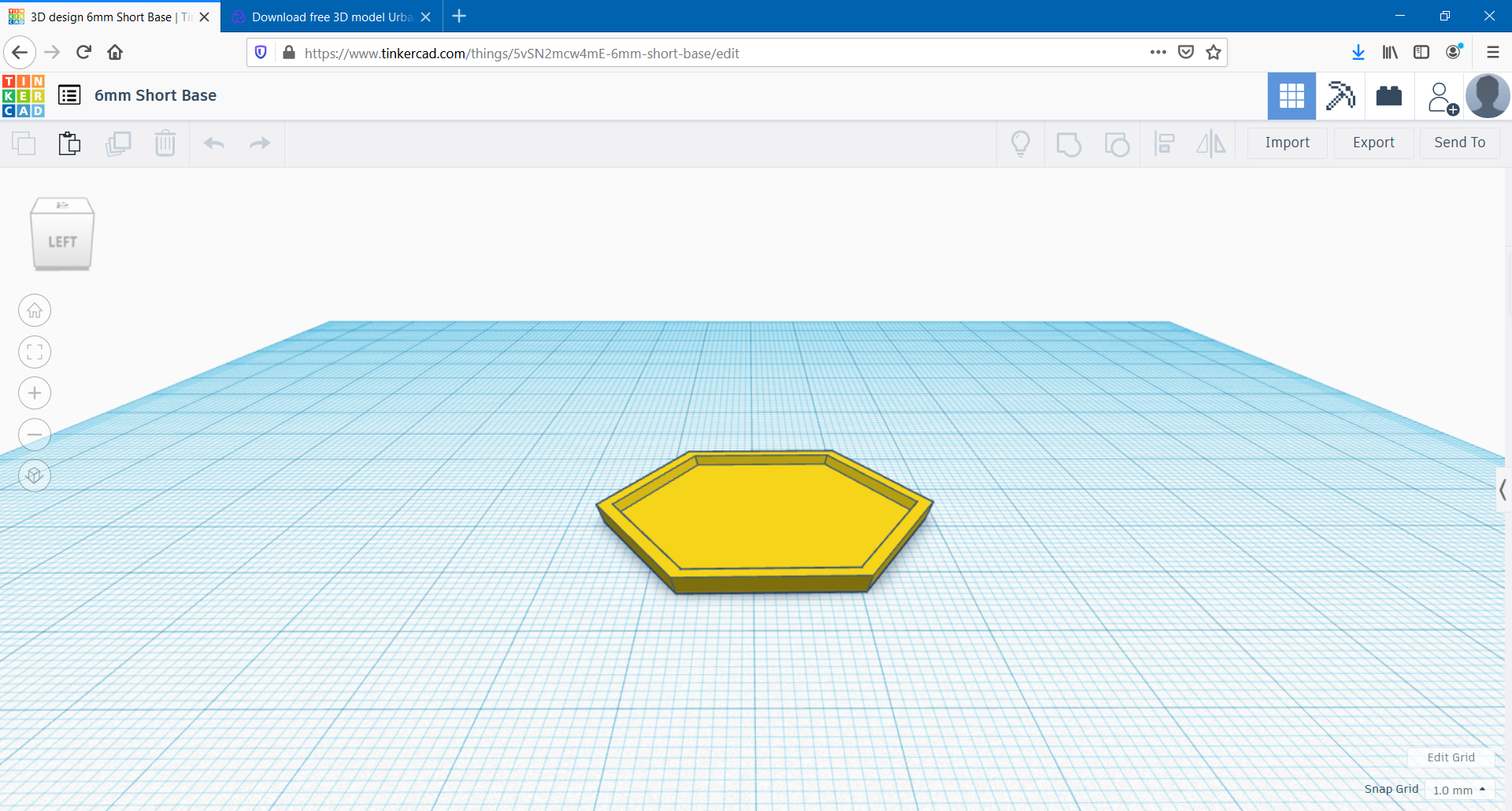
Task: Click the Paste clipboard icon
Action: pyautogui.click(x=69, y=143)
